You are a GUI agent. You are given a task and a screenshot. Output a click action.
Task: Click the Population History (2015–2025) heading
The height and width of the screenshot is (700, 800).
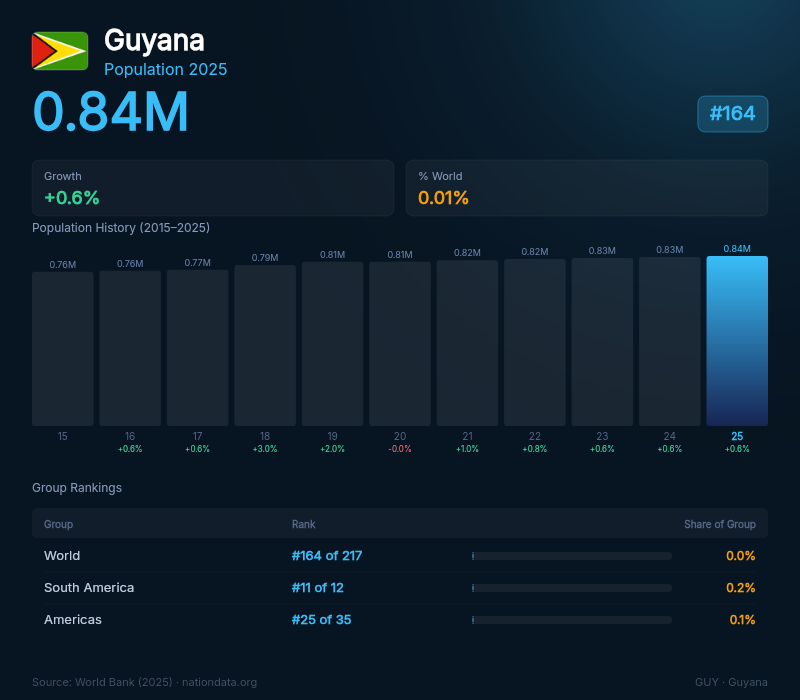click(x=121, y=228)
